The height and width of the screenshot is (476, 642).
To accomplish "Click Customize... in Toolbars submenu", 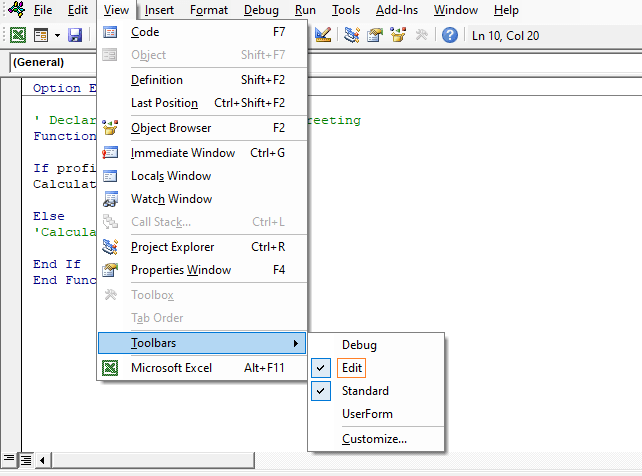I will [x=374, y=438].
